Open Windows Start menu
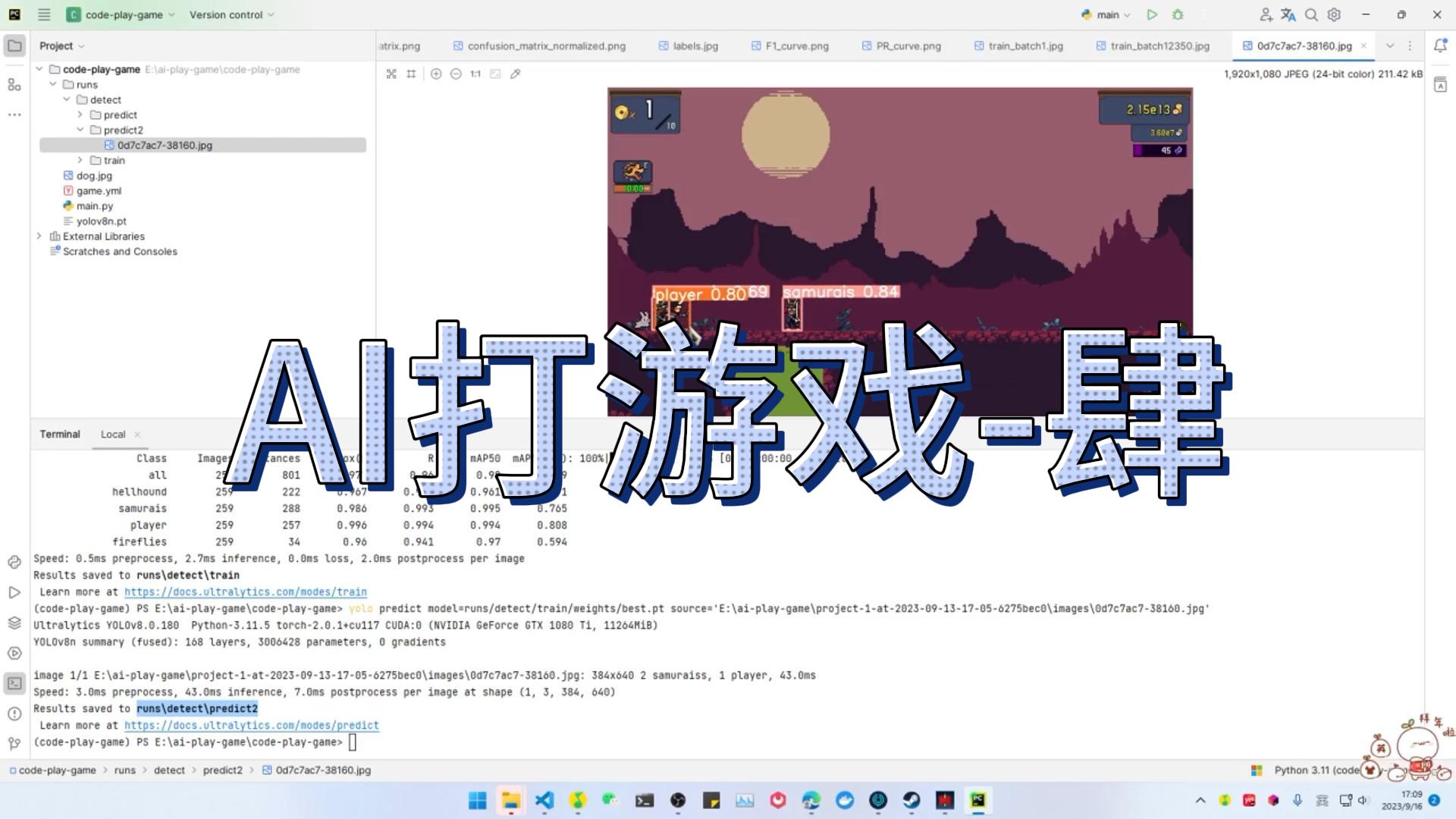The width and height of the screenshot is (1456, 819). (x=477, y=800)
